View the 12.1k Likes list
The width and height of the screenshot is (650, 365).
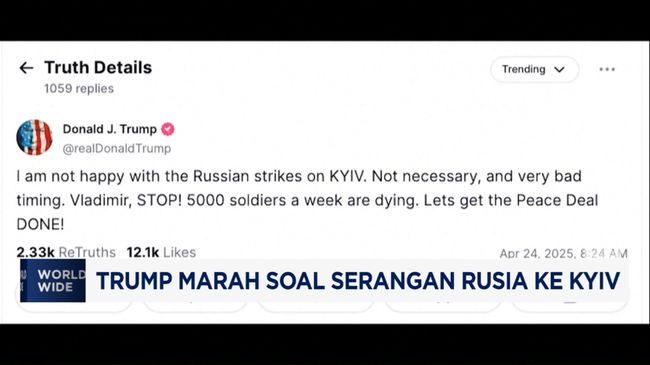coord(161,252)
